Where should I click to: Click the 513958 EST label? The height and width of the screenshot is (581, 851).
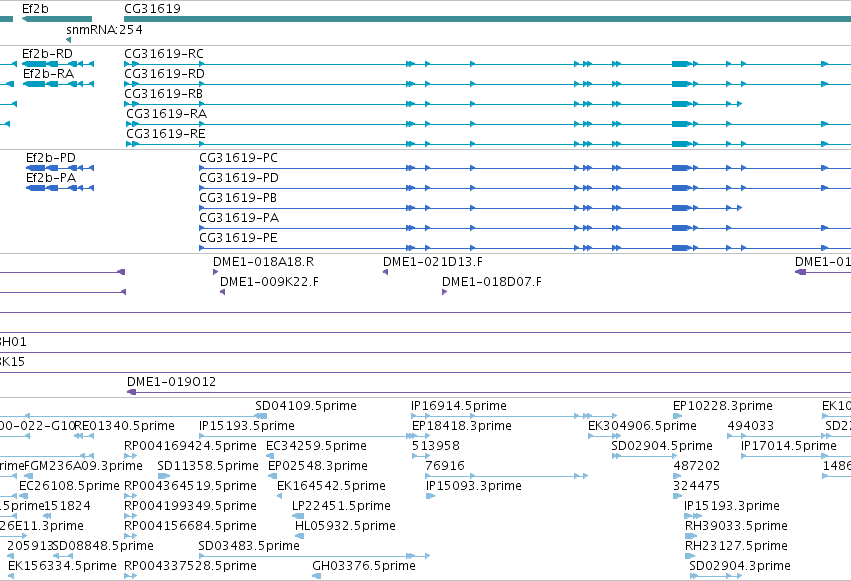point(436,446)
